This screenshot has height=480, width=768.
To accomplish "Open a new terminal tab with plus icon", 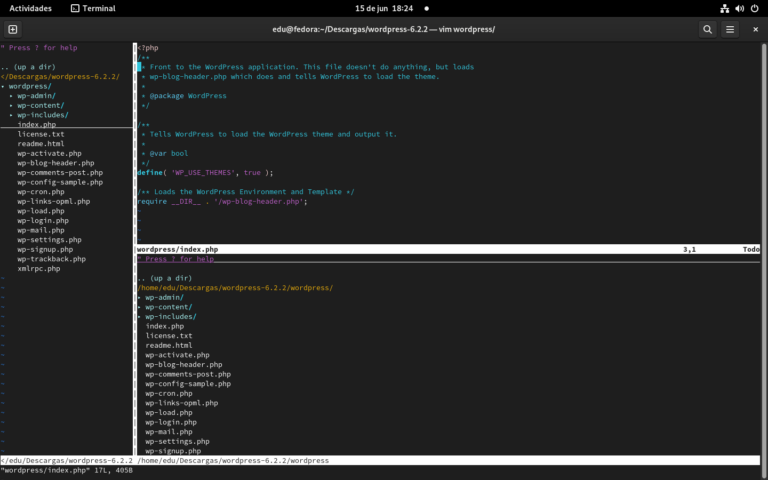I will tap(13, 29).
